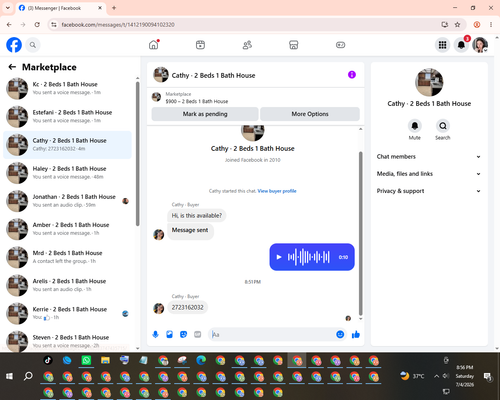
Task: Open a new browser tab
Action: tap(114, 8)
